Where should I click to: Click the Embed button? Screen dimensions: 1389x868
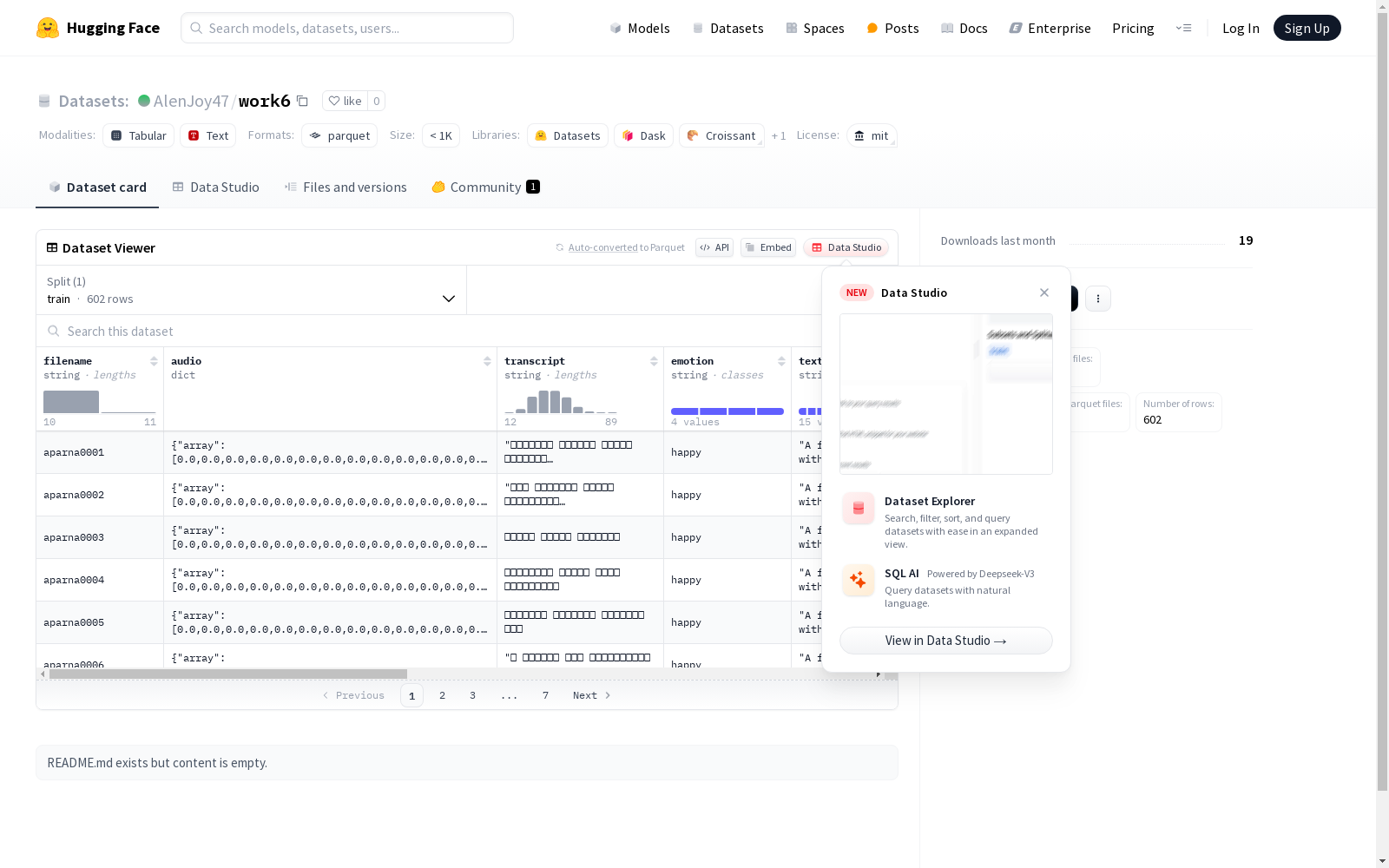click(x=768, y=247)
